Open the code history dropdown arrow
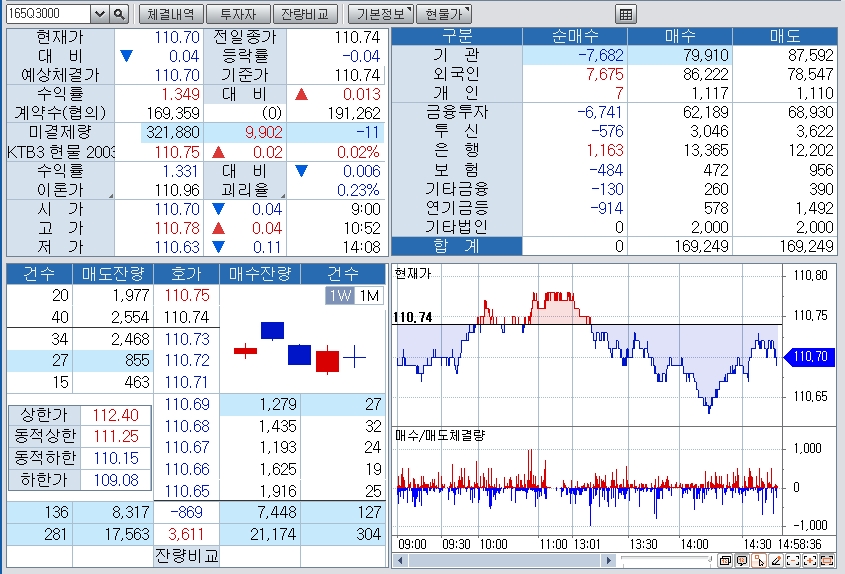 tap(100, 14)
